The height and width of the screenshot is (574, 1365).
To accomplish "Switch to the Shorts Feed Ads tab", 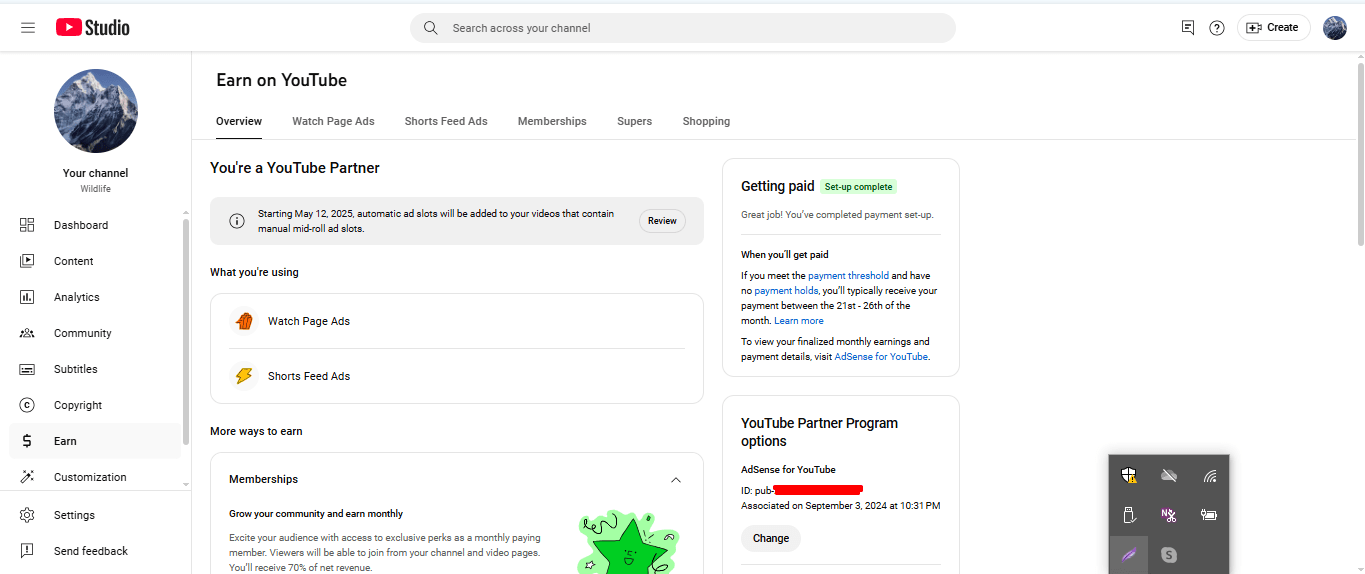I will [446, 121].
